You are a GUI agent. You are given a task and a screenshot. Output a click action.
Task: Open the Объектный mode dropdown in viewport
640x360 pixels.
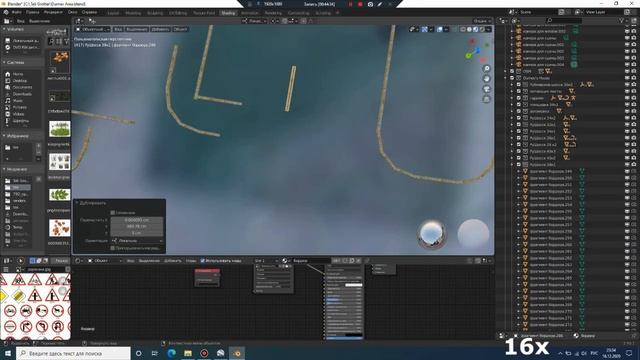click(x=93, y=29)
